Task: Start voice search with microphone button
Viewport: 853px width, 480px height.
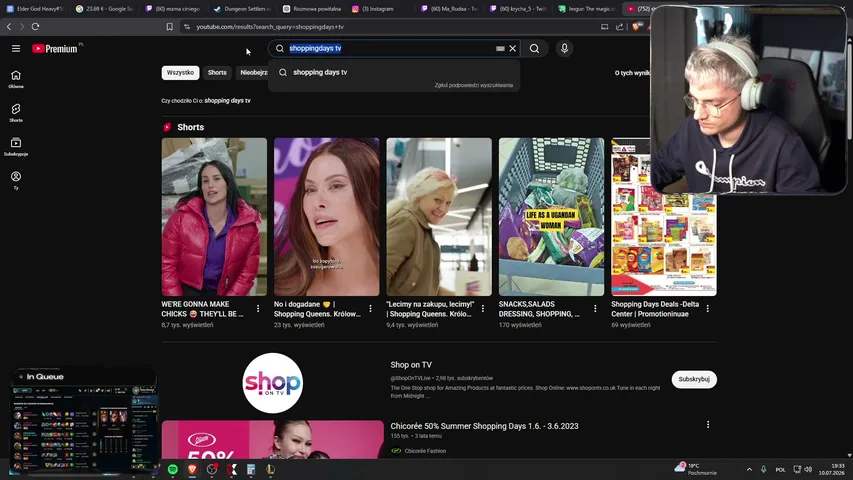Action: pos(564,48)
